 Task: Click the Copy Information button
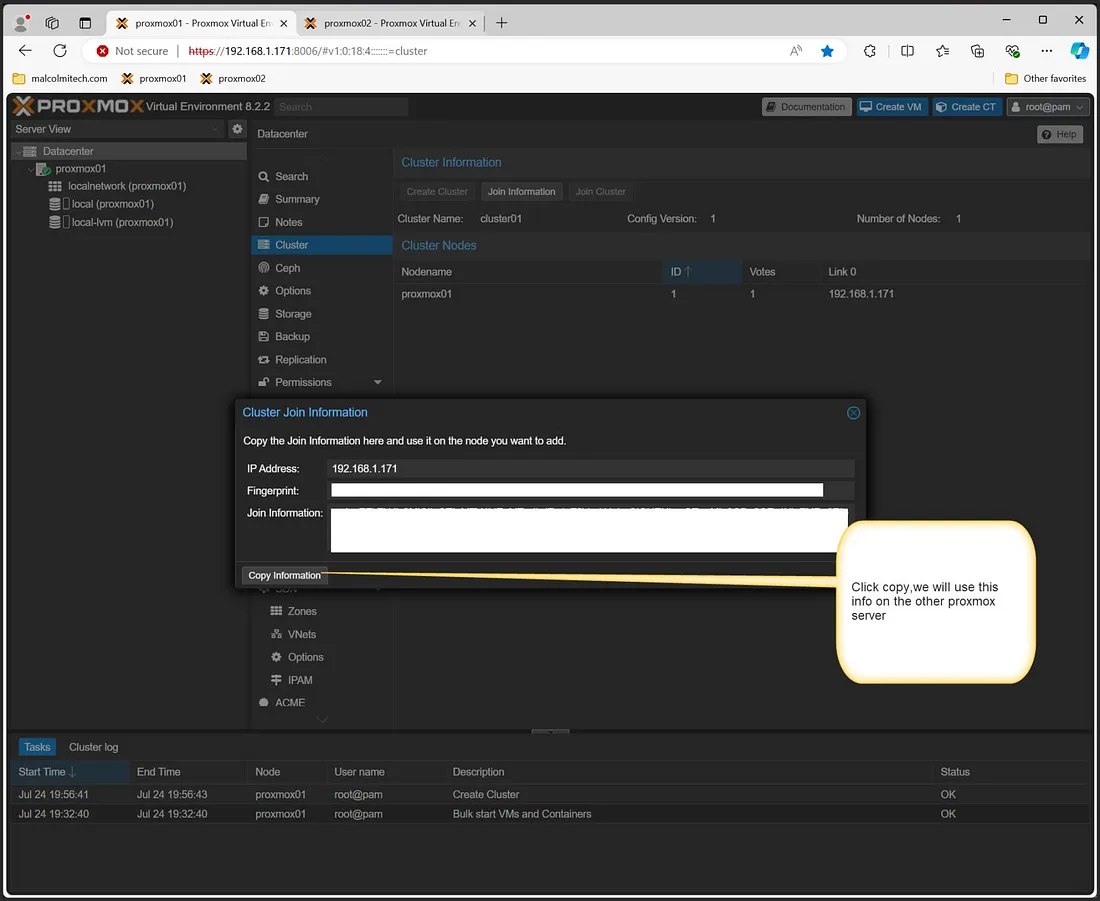click(284, 575)
